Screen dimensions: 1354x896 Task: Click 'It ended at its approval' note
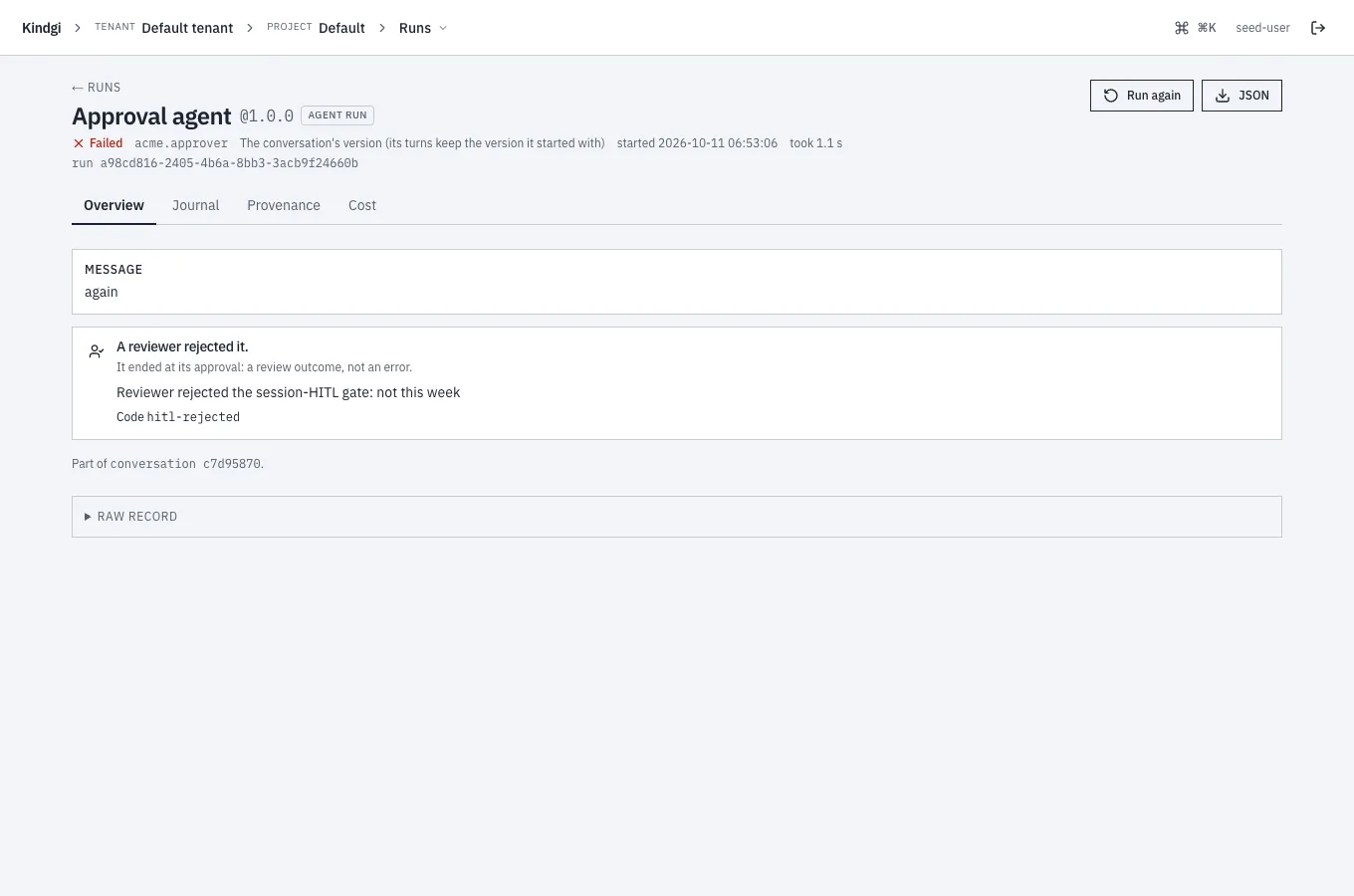264,367
